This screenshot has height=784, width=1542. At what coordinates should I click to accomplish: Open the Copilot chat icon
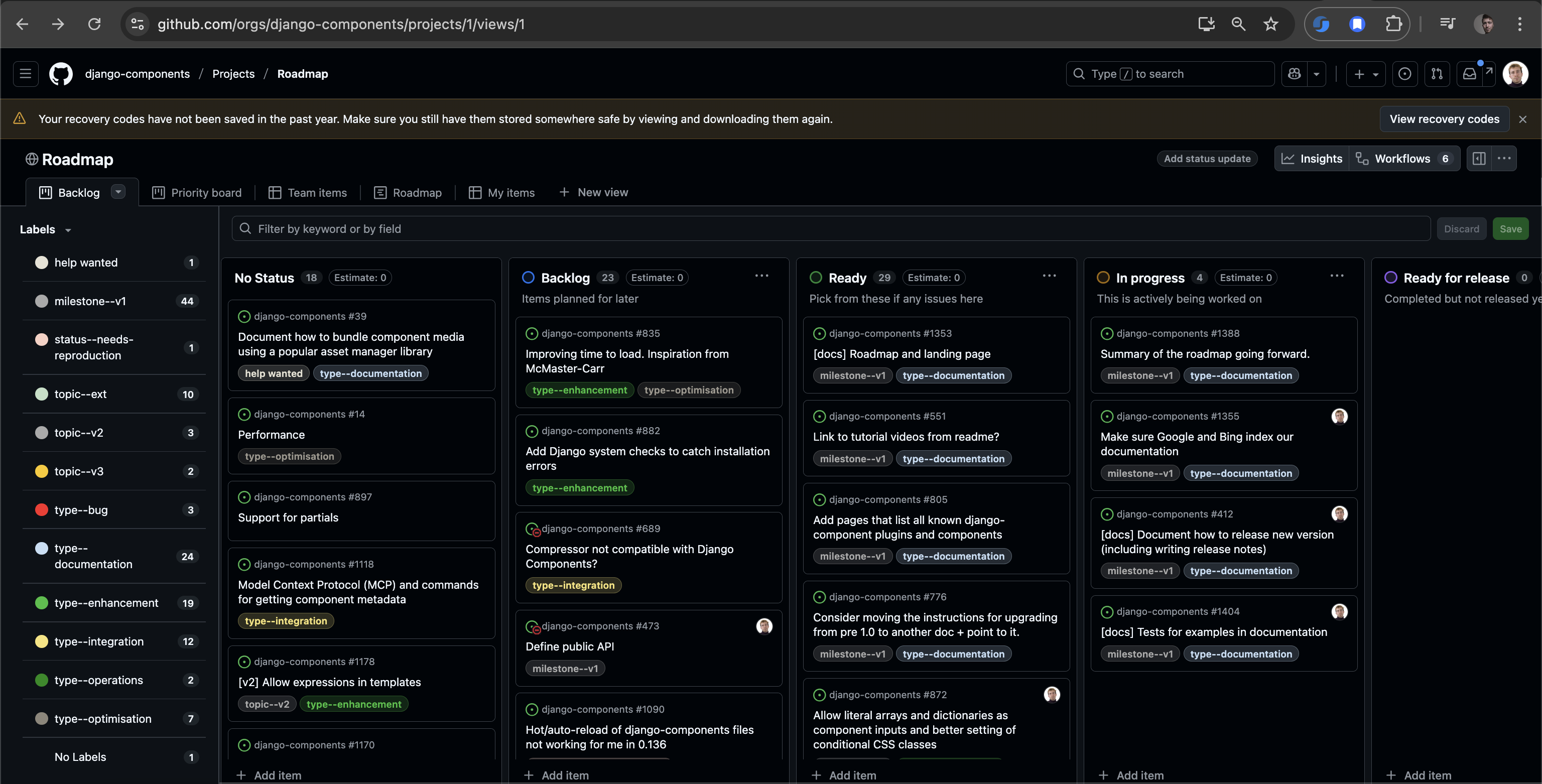(1294, 74)
